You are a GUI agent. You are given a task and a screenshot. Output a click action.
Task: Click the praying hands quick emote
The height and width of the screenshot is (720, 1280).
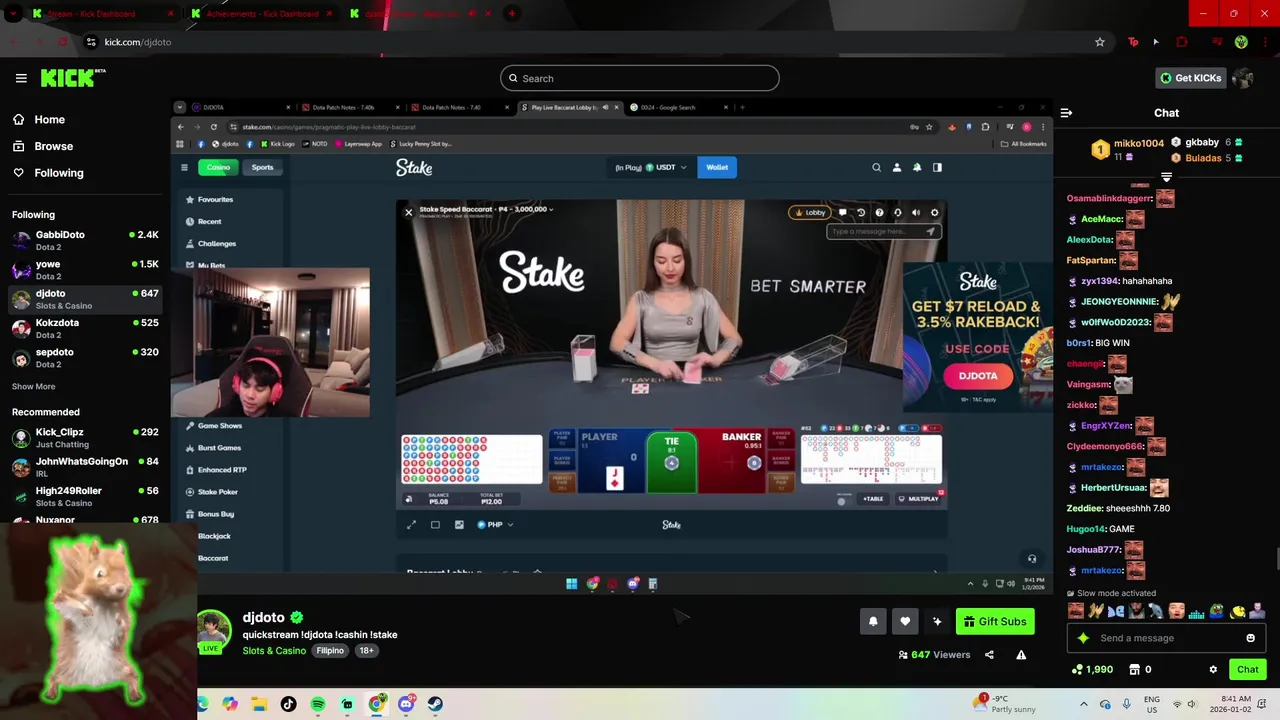1096,611
